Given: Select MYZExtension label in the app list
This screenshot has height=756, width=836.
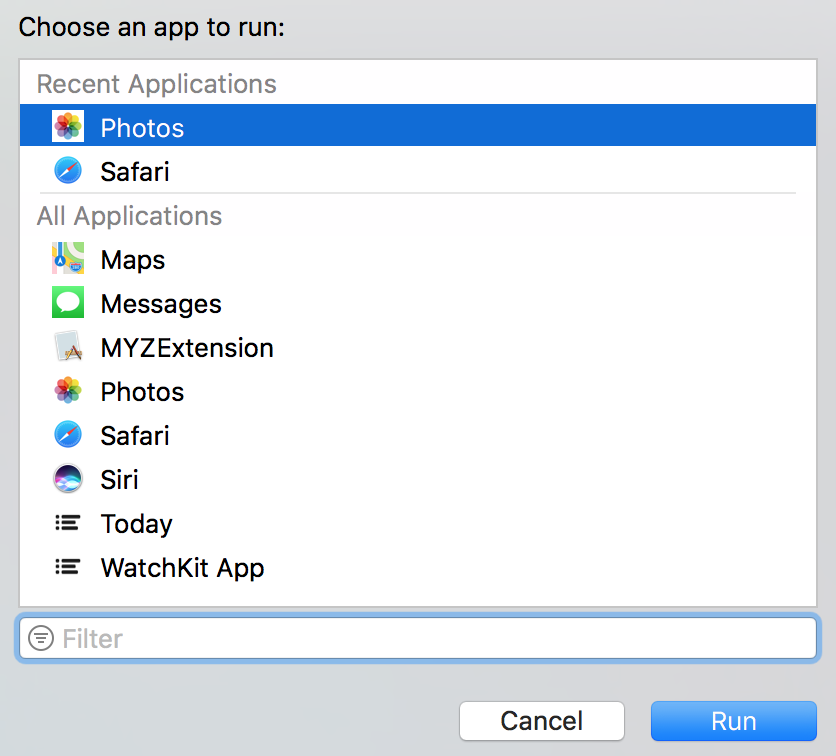Looking at the screenshot, I should click(x=187, y=348).
